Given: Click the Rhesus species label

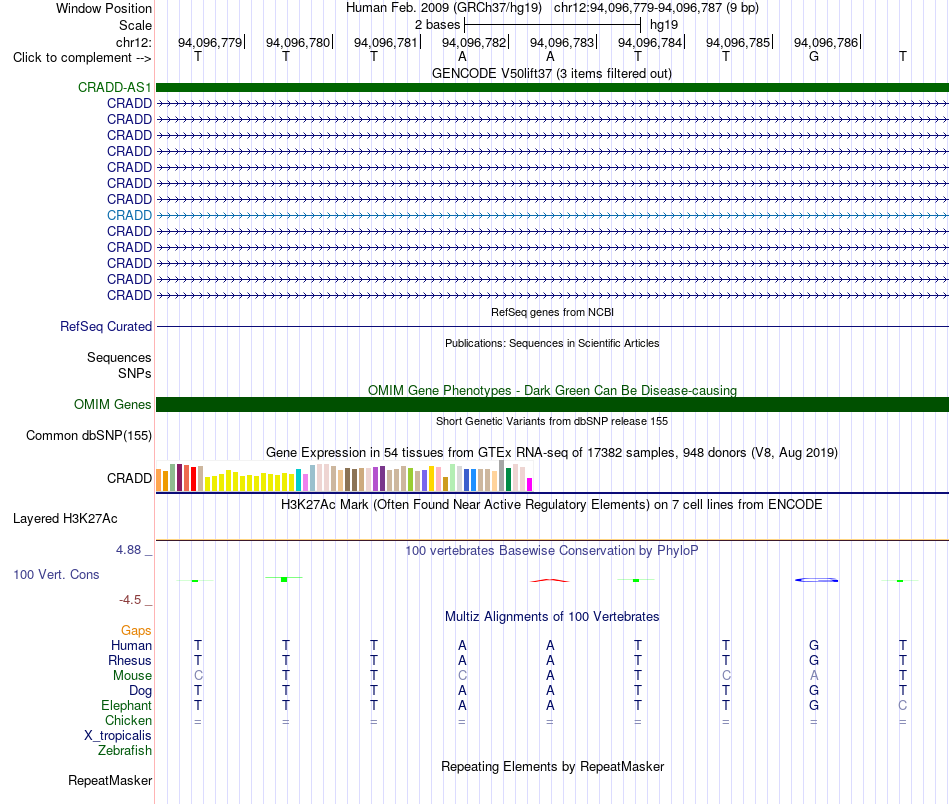Looking at the screenshot, I should pos(130,660).
